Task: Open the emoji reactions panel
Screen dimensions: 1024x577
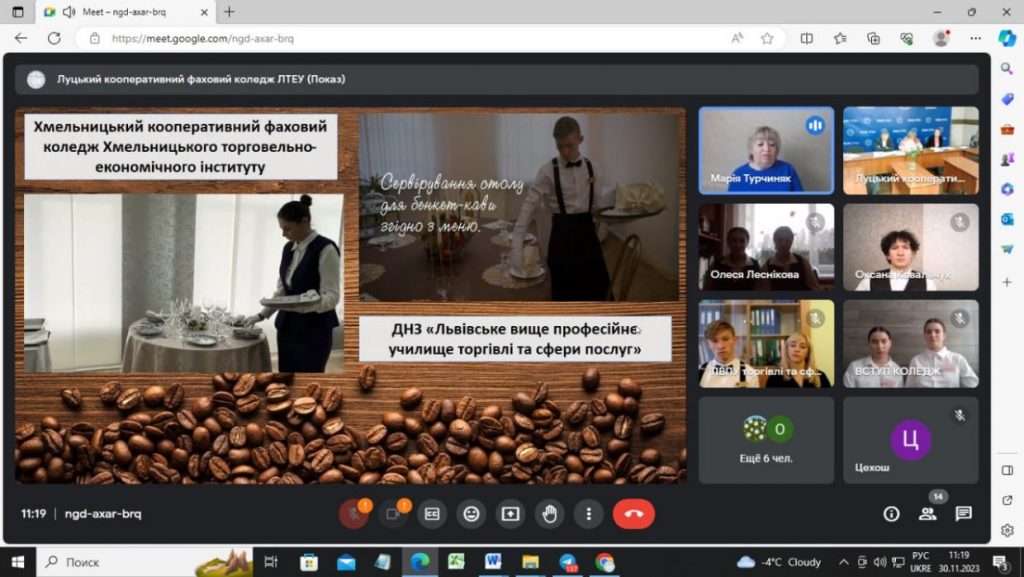Action: coord(471,513)
